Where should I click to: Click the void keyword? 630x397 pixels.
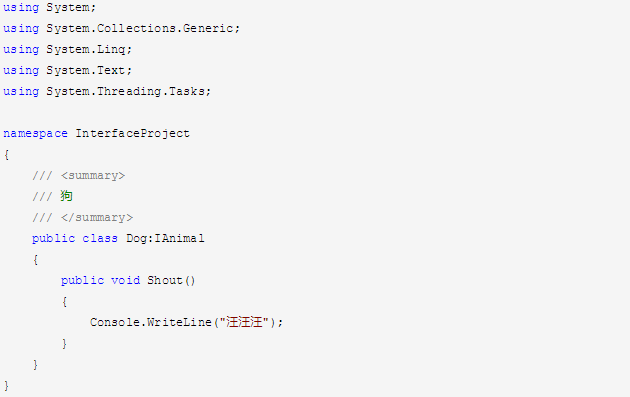tap(125, 280)
